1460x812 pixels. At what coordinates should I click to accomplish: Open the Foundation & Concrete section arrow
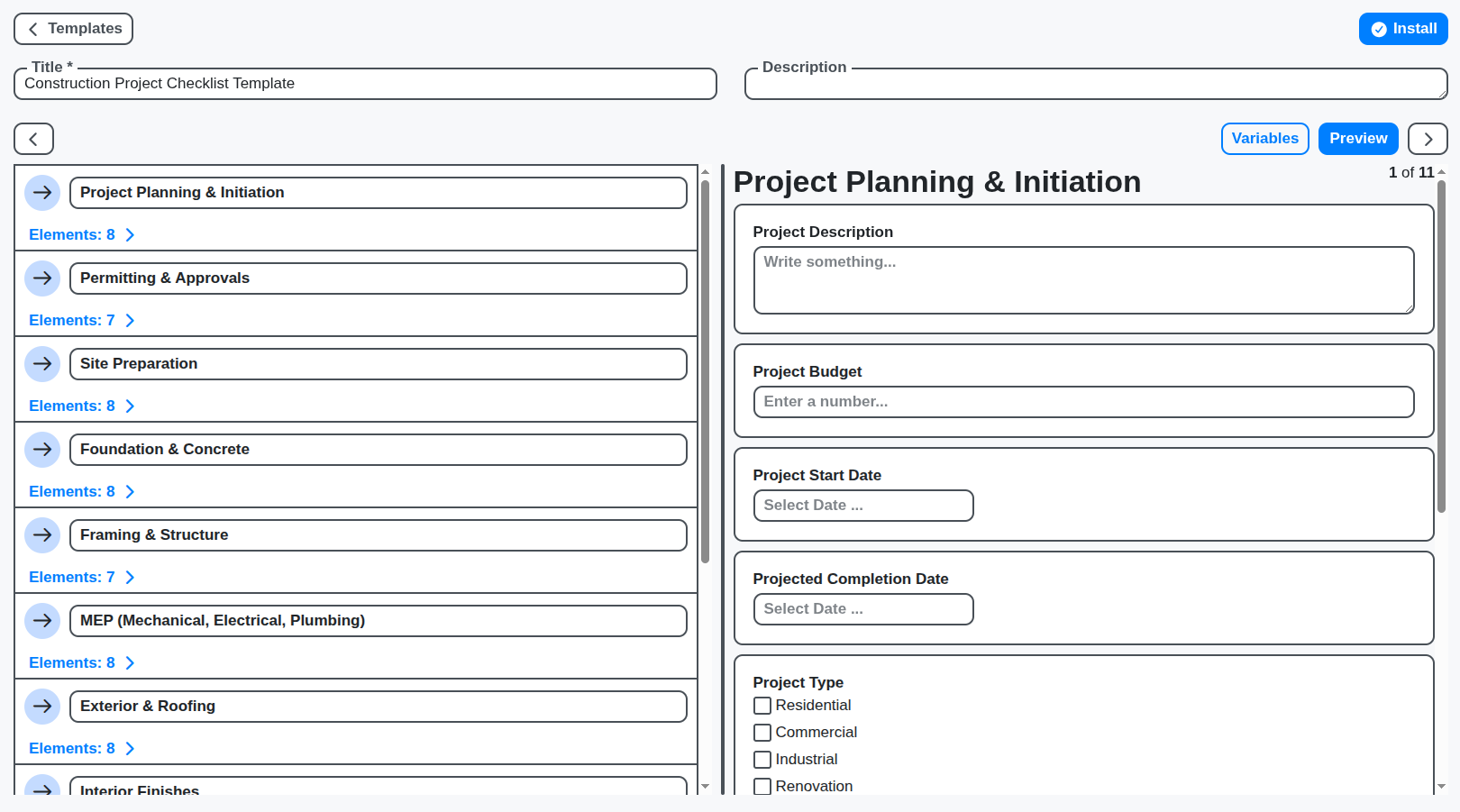(42, 449)
